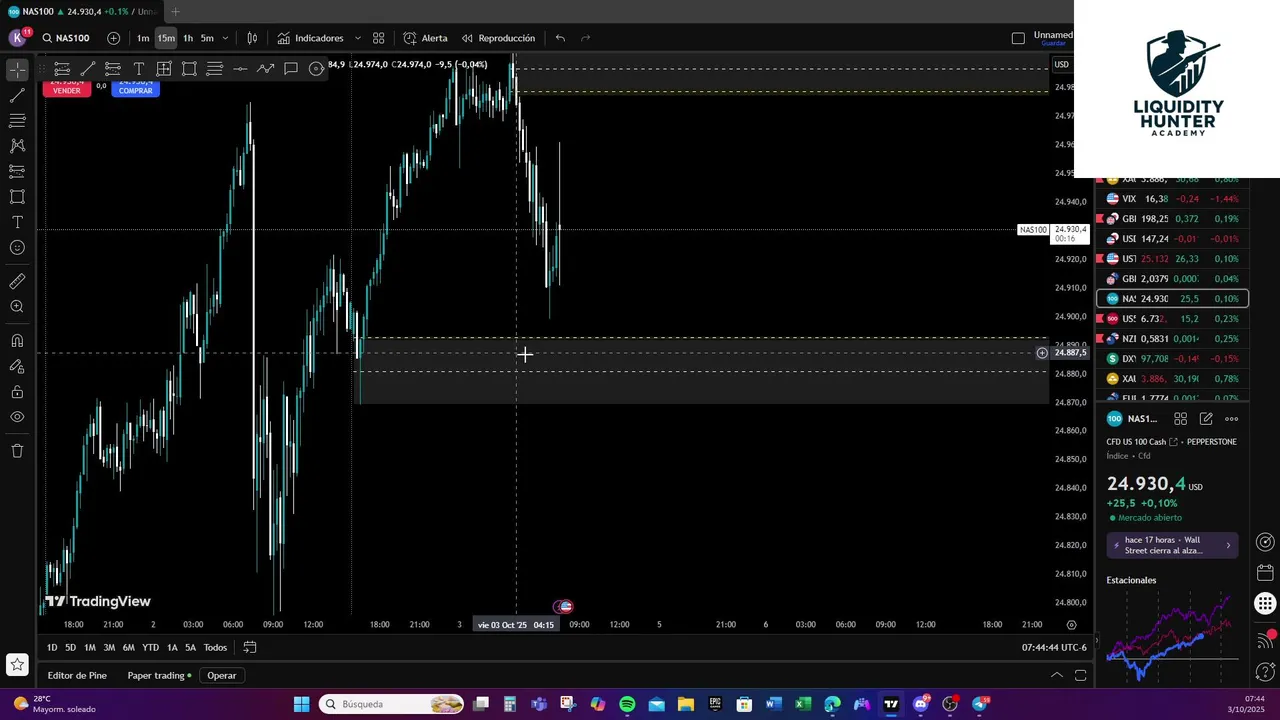Select the path tool in floating toolbar
Image resolution: width=1280 pixels, height=720 pixels.
(x=265, y=69)
